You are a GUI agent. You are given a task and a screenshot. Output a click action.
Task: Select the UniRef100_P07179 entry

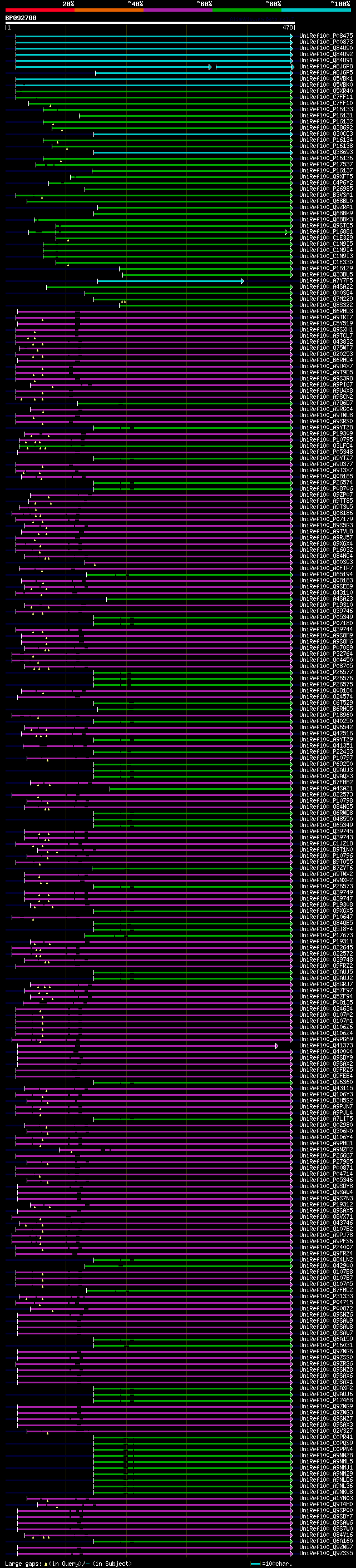(x=325, y=519)
